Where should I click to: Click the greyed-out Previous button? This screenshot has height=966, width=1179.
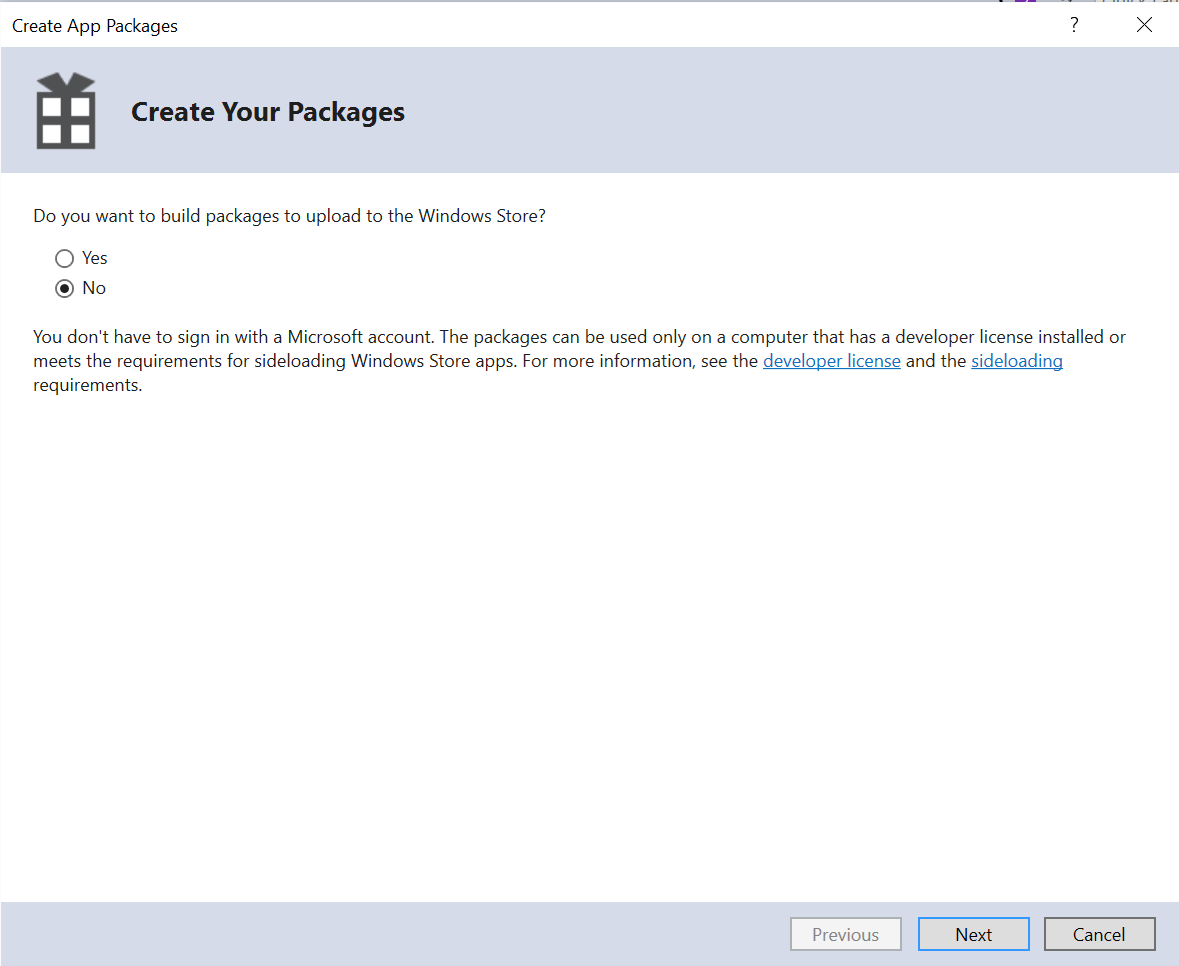click(x=845, y=934)
